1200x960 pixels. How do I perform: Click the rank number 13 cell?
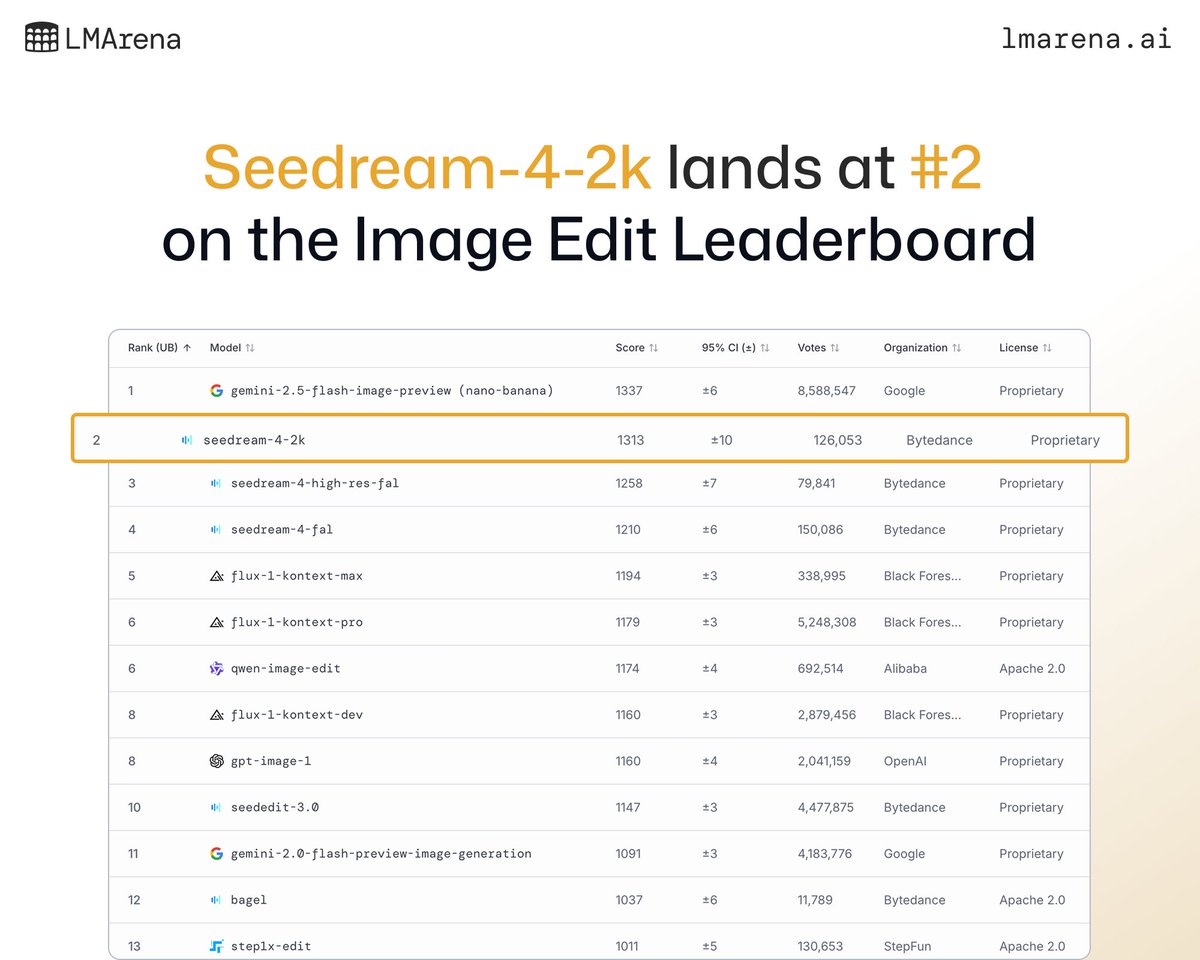(x=134, y=946)
